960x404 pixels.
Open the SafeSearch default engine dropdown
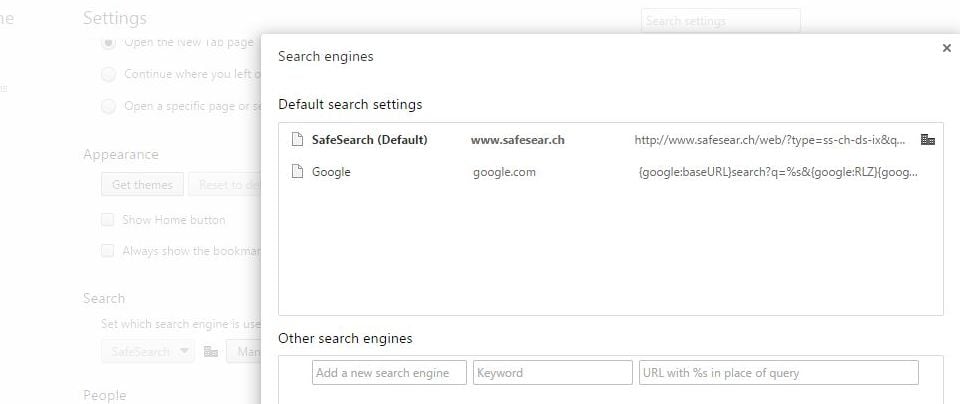pyautogui.click(x=148, y=352)
